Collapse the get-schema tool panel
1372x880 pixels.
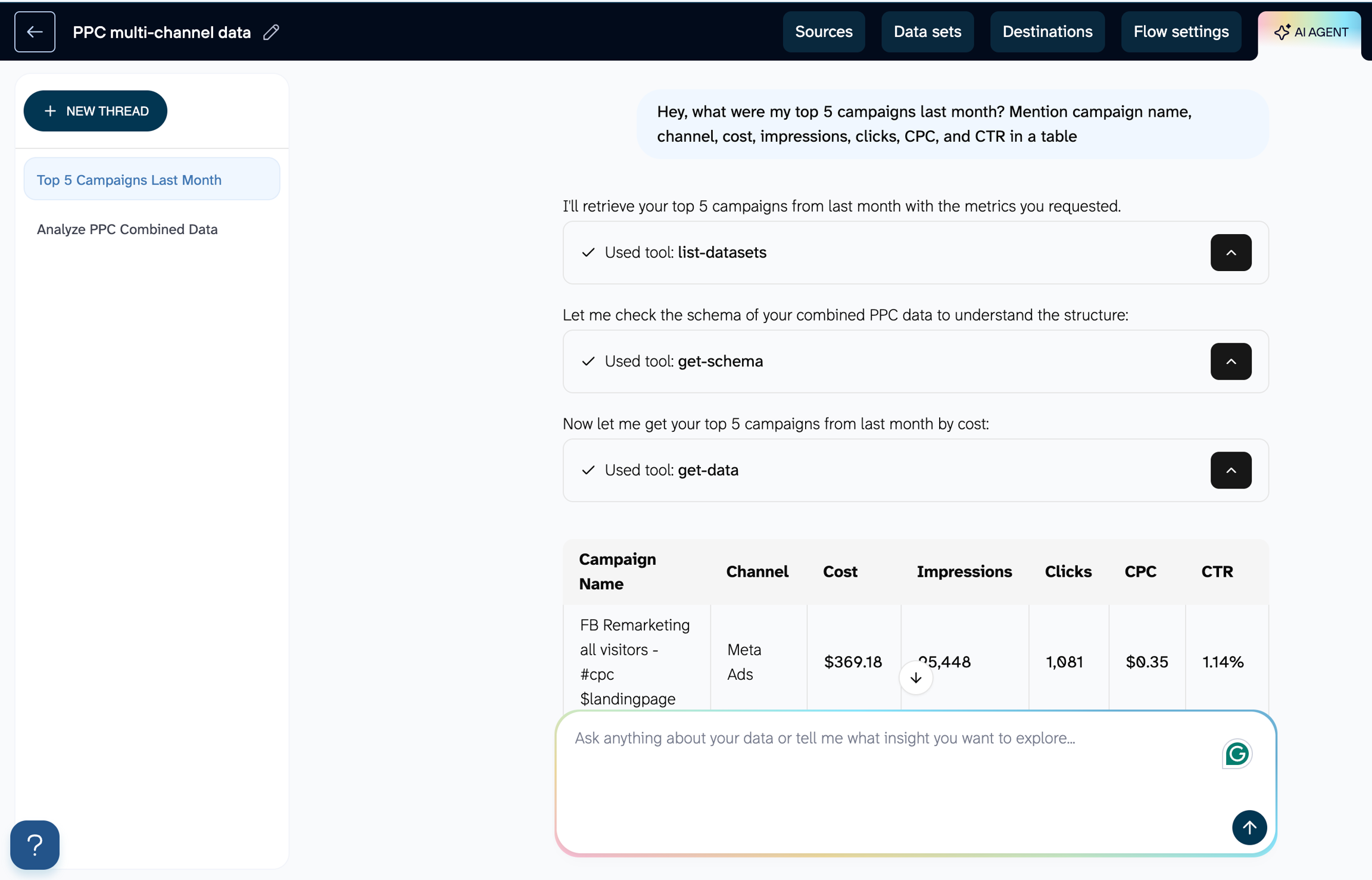point(1231,362)
